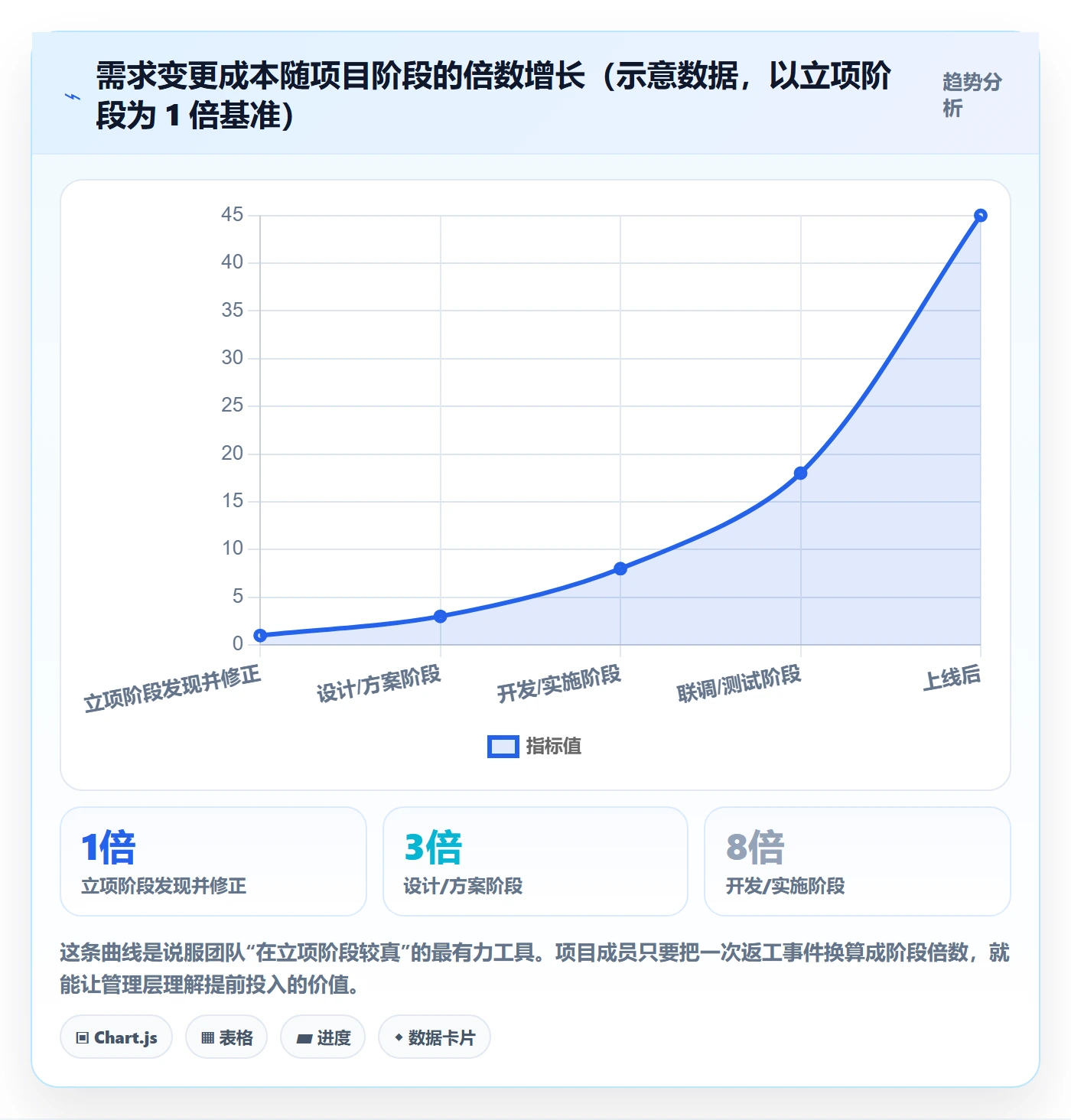This screenshot has width=1071, height=1120.
Task: Click the x-axis label 设计/方案阶段
Action: click(x=379, y=684)
